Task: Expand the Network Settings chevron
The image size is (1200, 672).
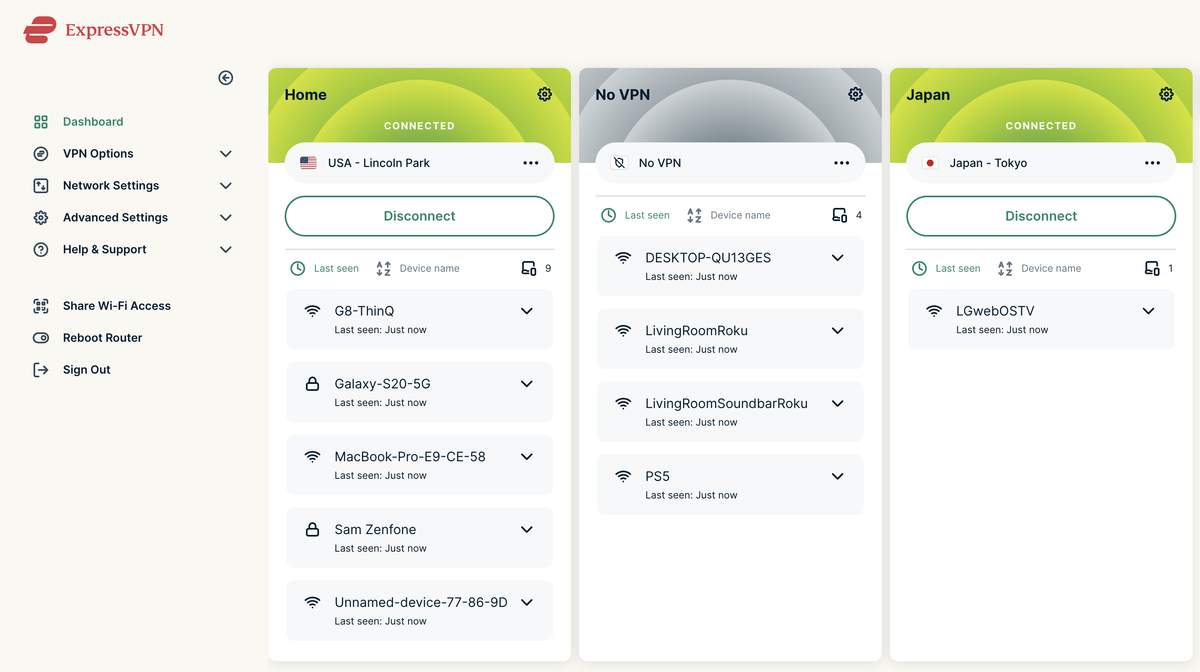Action: (226, 186)
